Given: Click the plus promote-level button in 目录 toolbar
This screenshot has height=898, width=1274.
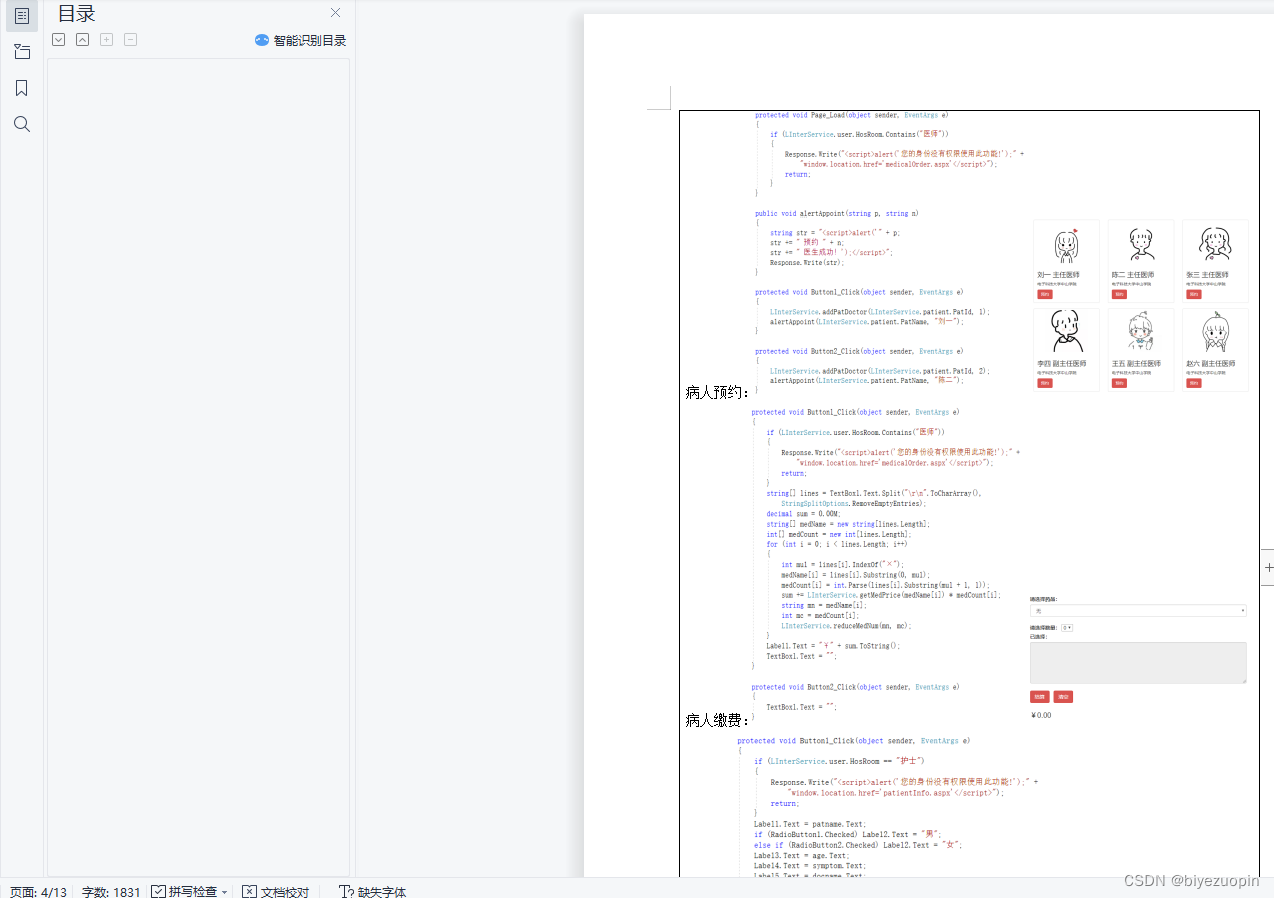Looking at the screenshot, I should click(x=106, y=40).
